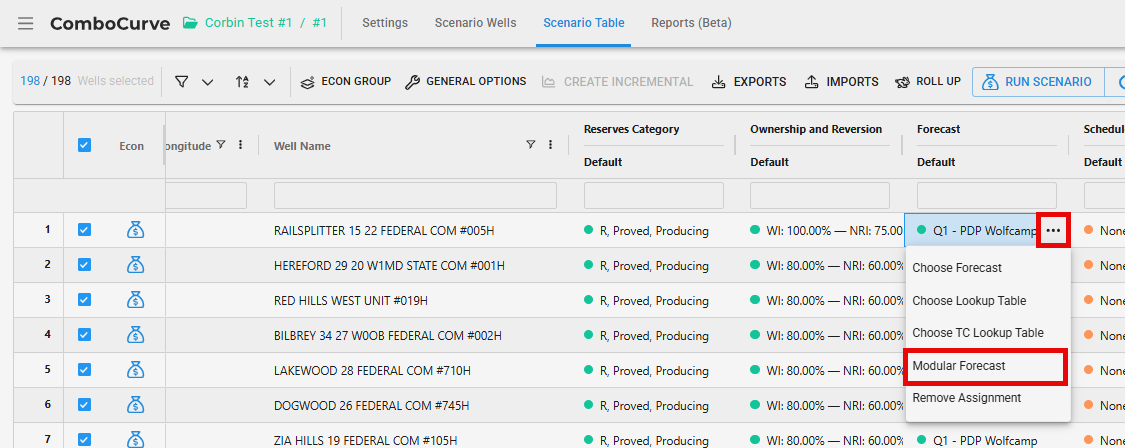This screenshot has width=1125, height=448.
Task: Switch to the Scenario Wells tab
Action: [x=475, y=23]
